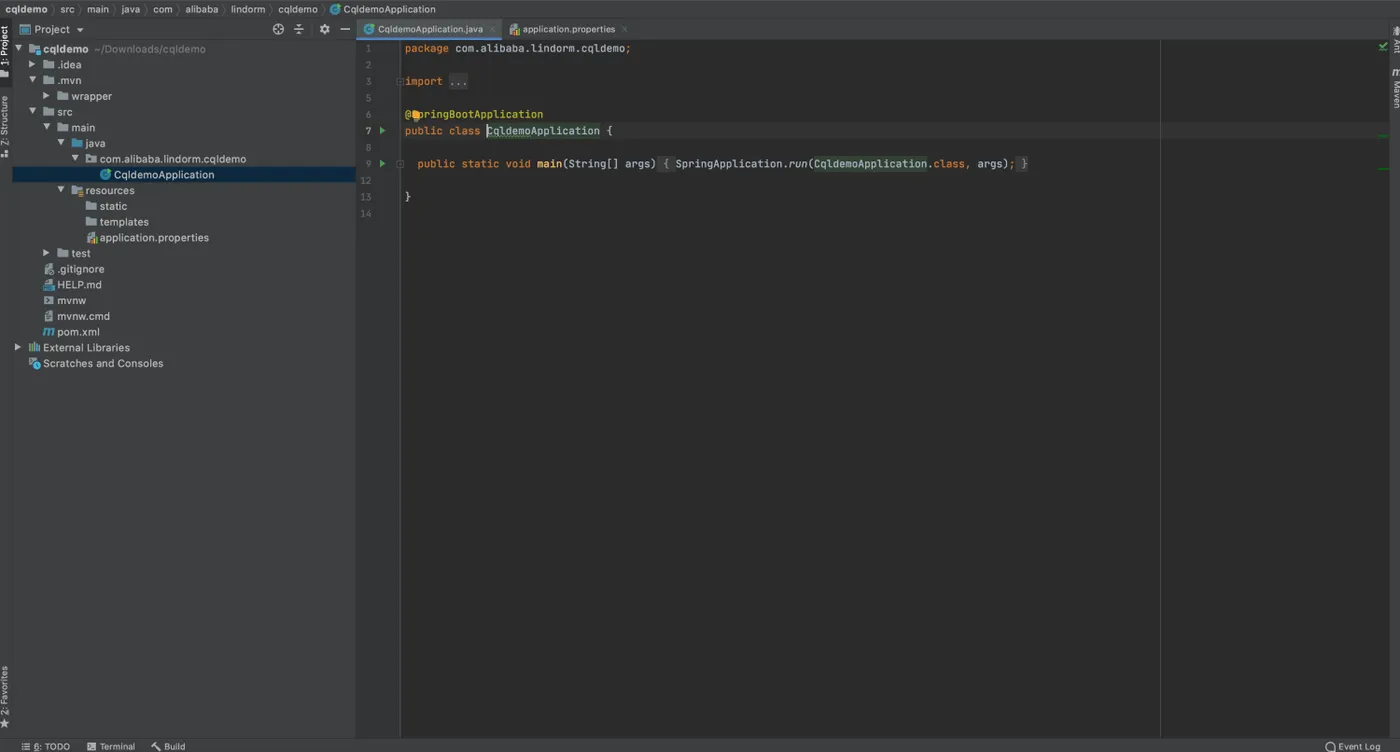Open the Terminal tool window
This screenshot has width=1400, height=752.
[x=111, y=746]
